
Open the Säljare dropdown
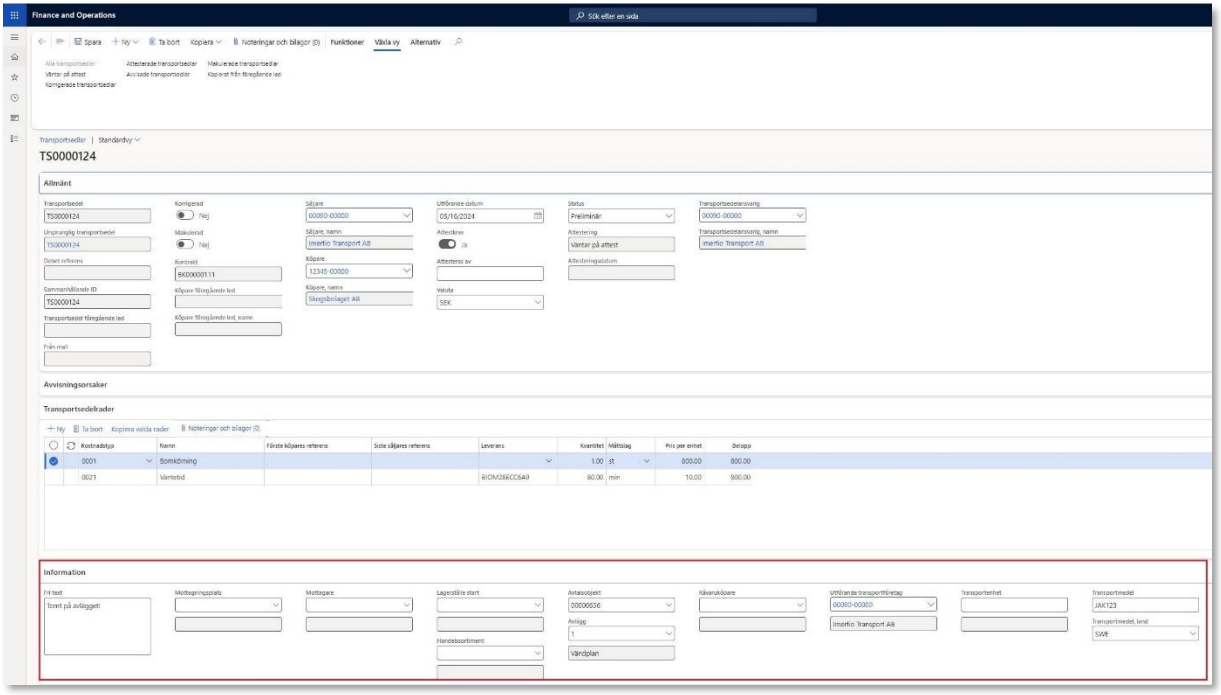pos(405,215)
